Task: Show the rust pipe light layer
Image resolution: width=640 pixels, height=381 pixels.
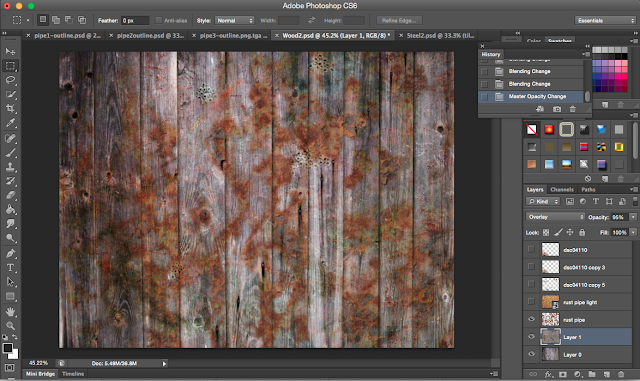Action: [531, 302]
